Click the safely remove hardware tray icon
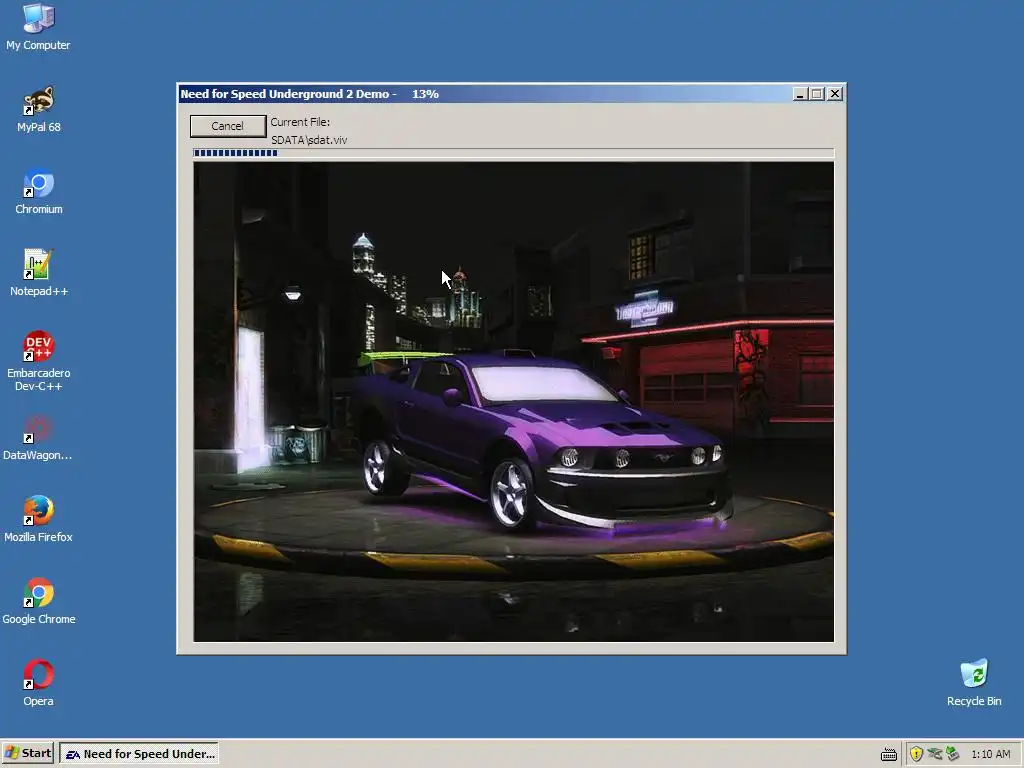Viewport: 1024px width, 768px height. point(952,754)
